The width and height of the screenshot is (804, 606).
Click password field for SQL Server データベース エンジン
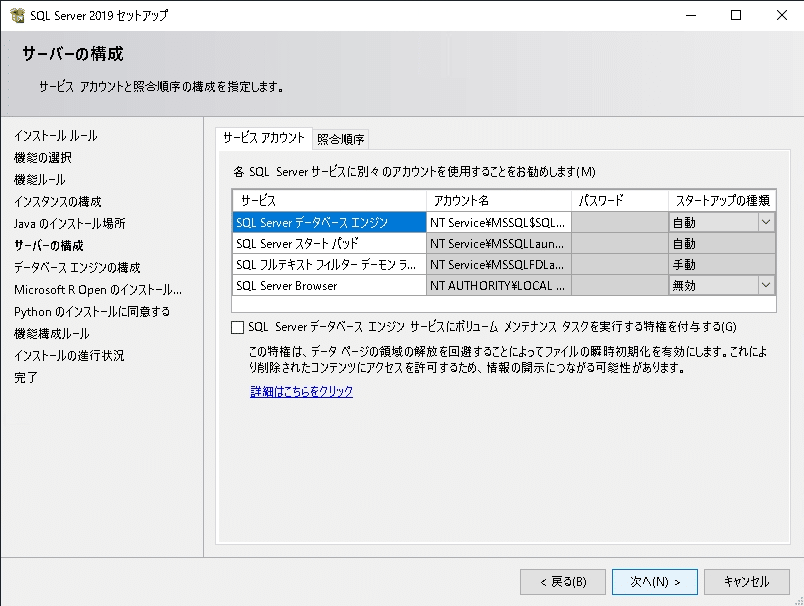620,223
